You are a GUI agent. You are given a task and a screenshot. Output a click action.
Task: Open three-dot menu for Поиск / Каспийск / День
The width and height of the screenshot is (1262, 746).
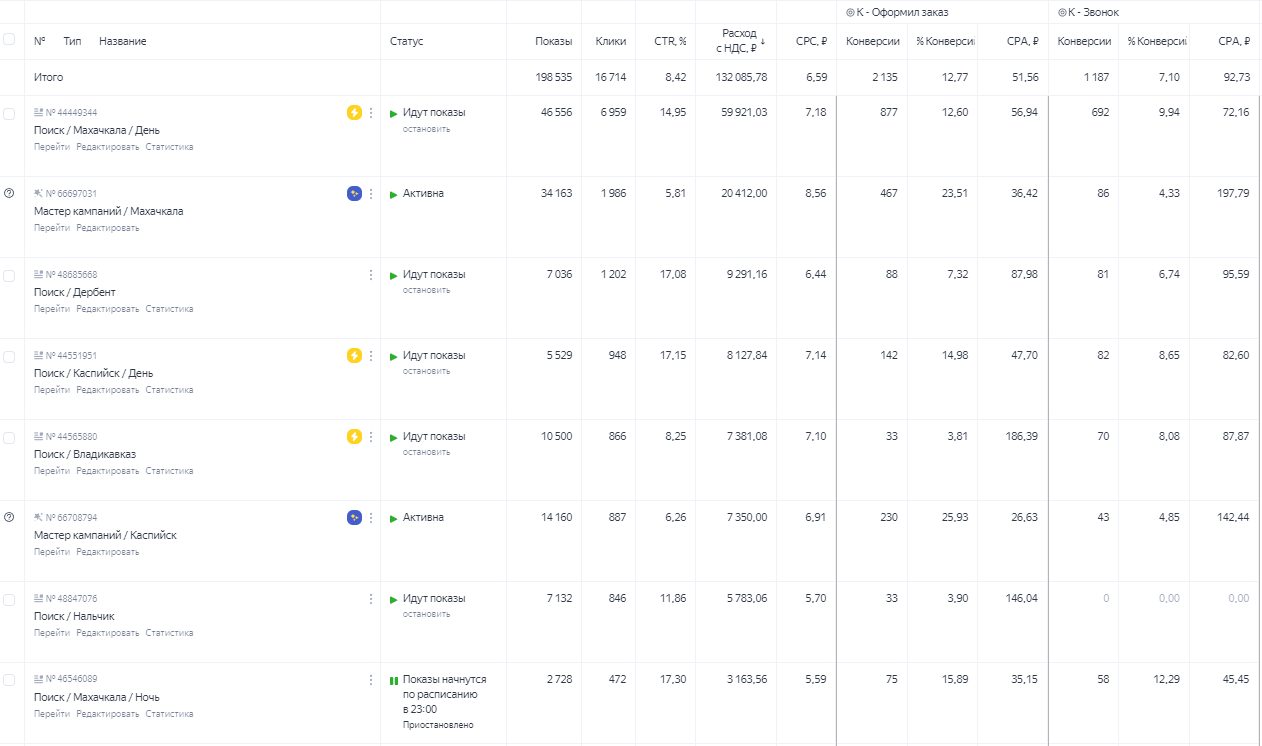pos(371,356)
